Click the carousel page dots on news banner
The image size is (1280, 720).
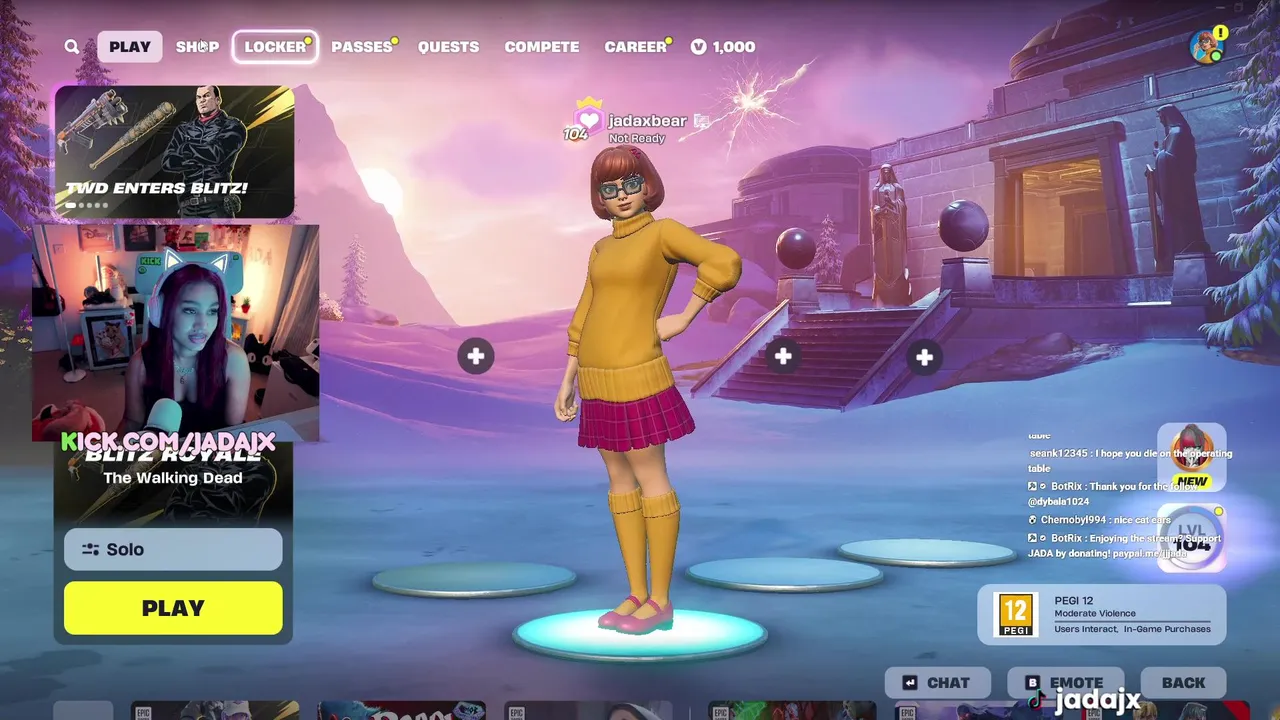tap(87, 205)
